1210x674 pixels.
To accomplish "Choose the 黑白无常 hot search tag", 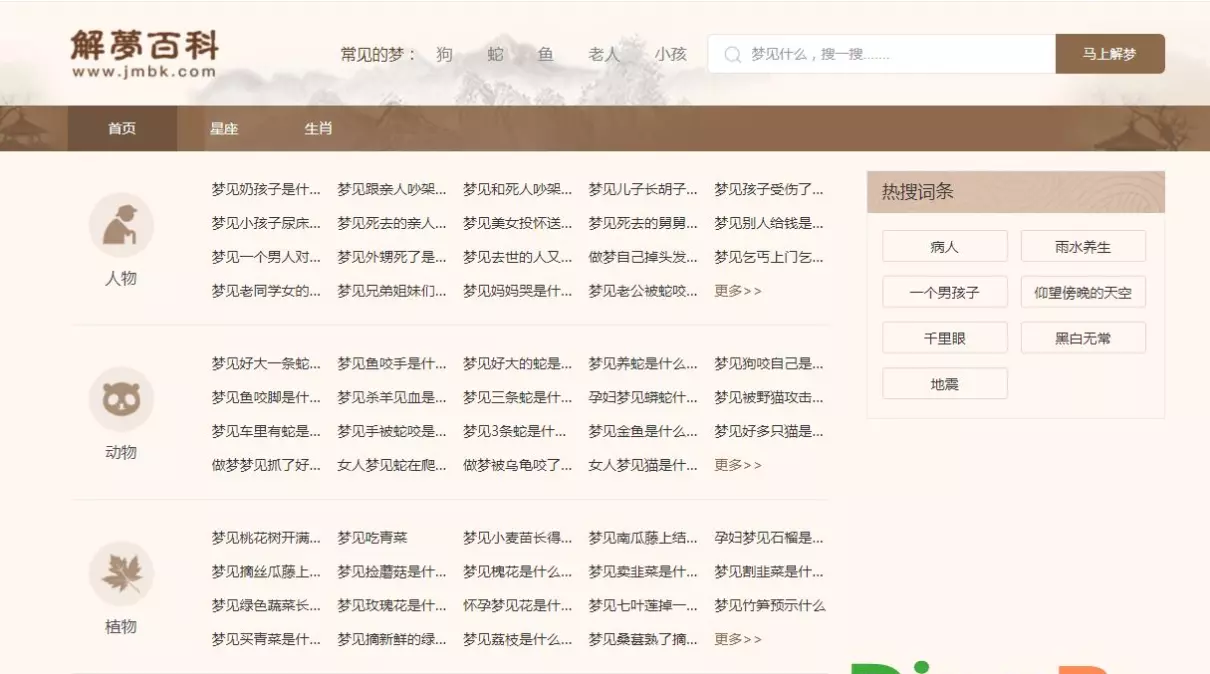I will coord(1083,339).
